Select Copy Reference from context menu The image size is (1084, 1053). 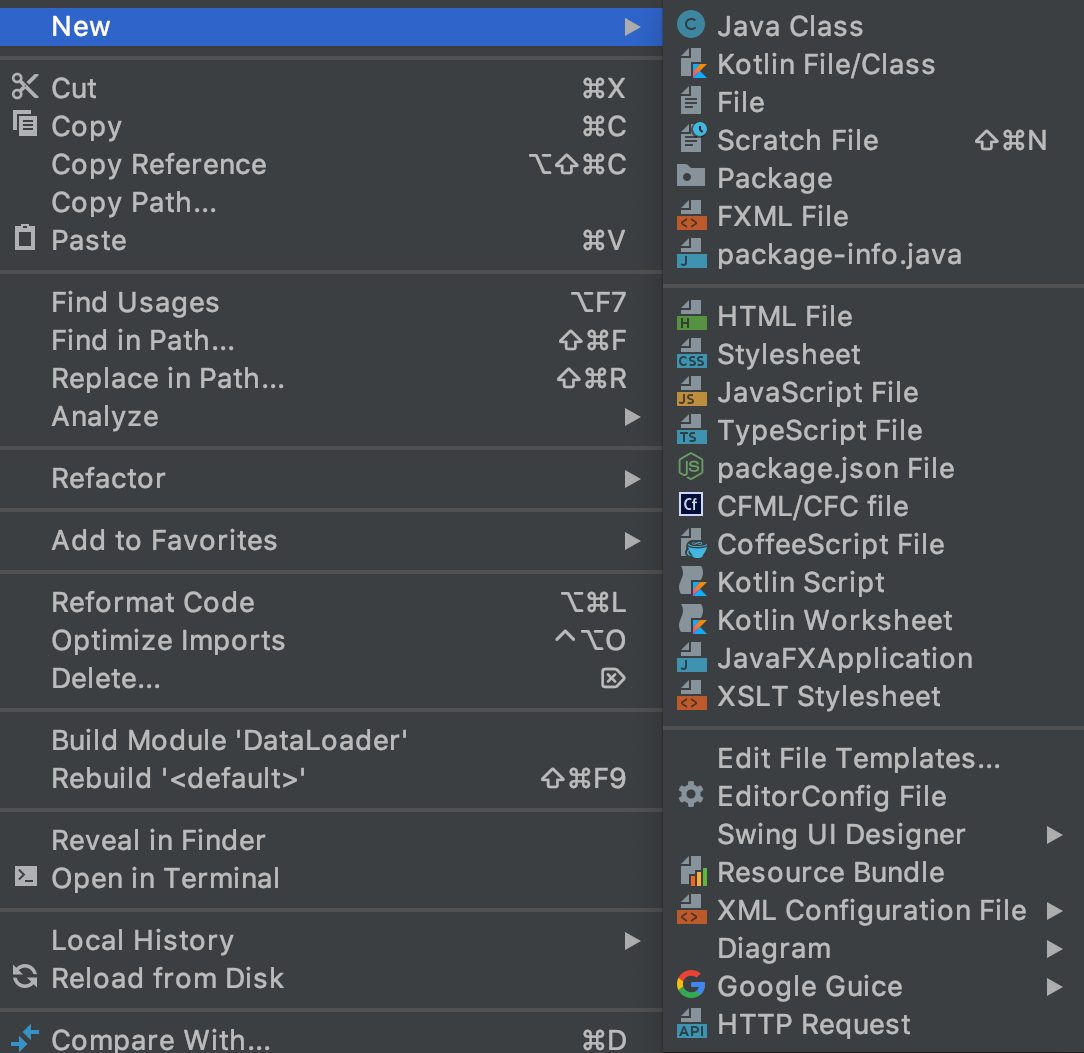[x=159, y=164]
